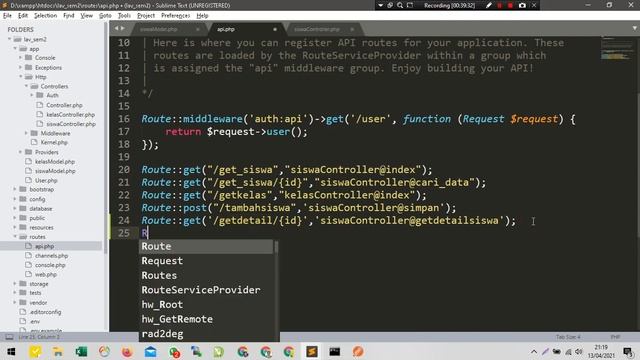Image resolution: width=640 pixels, height=360 pixels.
Task: Open the Edit menu
Action: click(x=23, y=16)
